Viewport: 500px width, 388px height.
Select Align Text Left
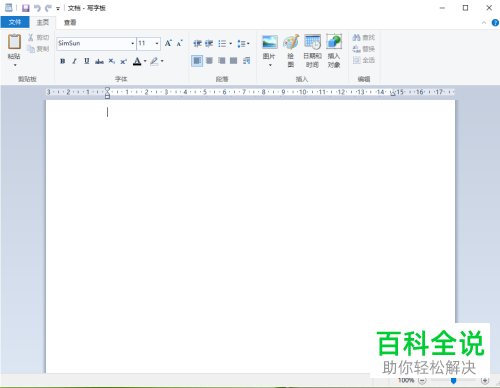click(x=197, y=61)
